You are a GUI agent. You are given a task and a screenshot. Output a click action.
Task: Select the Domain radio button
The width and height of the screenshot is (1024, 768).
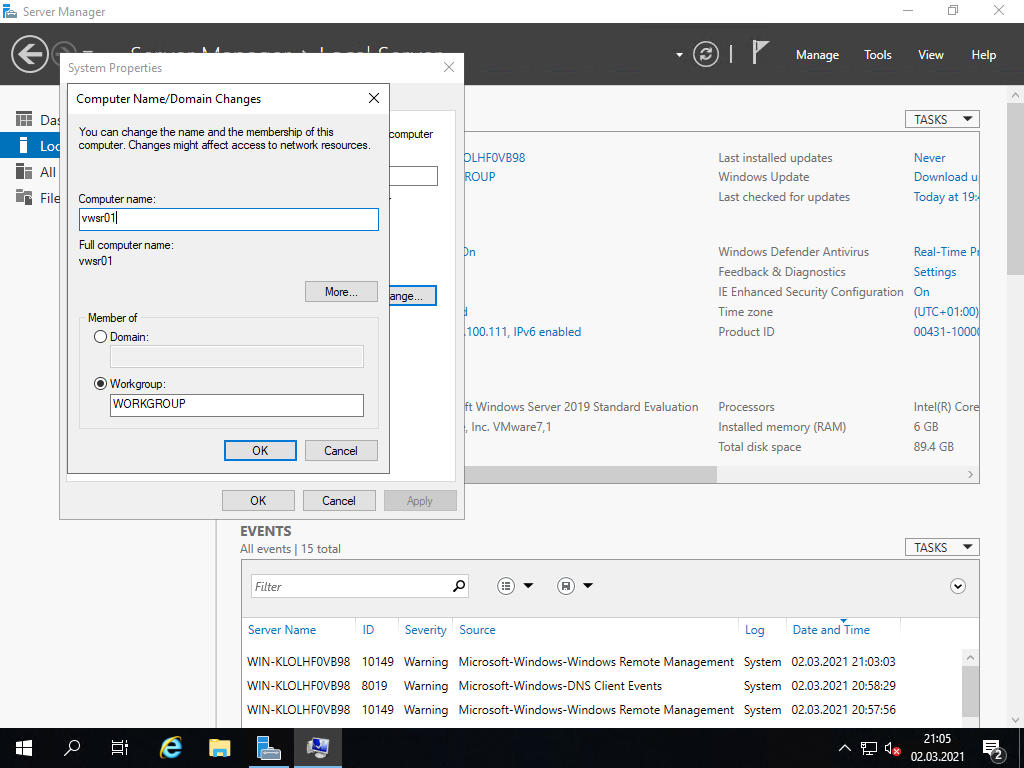pyautogui.click(x=100, y=337)
